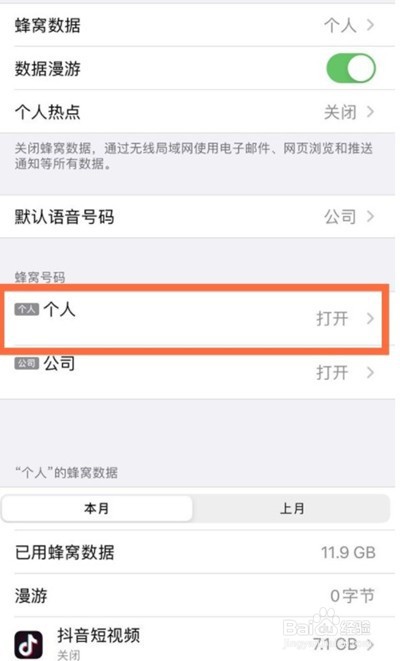Switch to the 本月 tab
Image resolution: width=400 pixels, height=661 pixels.
click(97, 508)
